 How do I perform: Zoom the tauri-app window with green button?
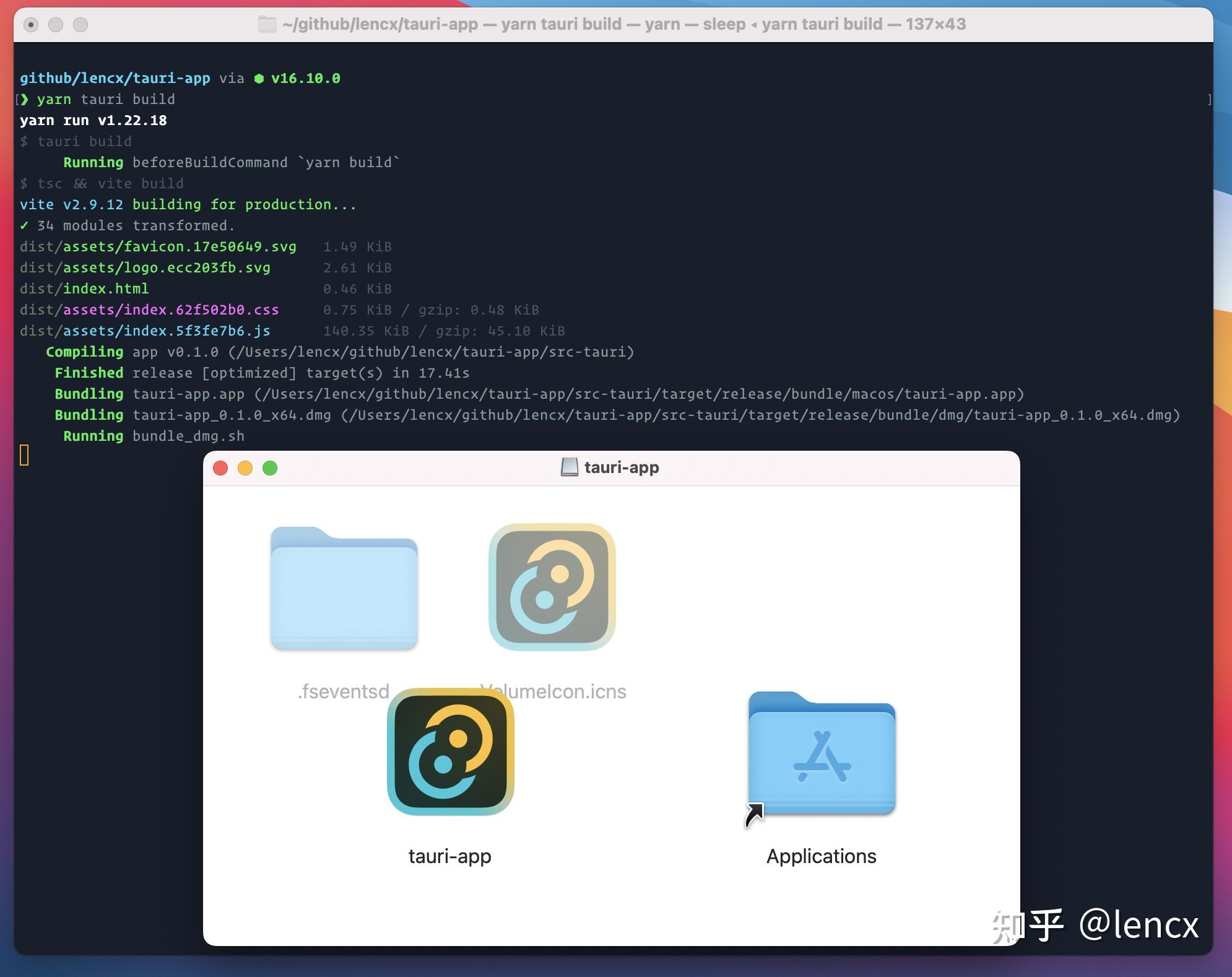point(270,468)
